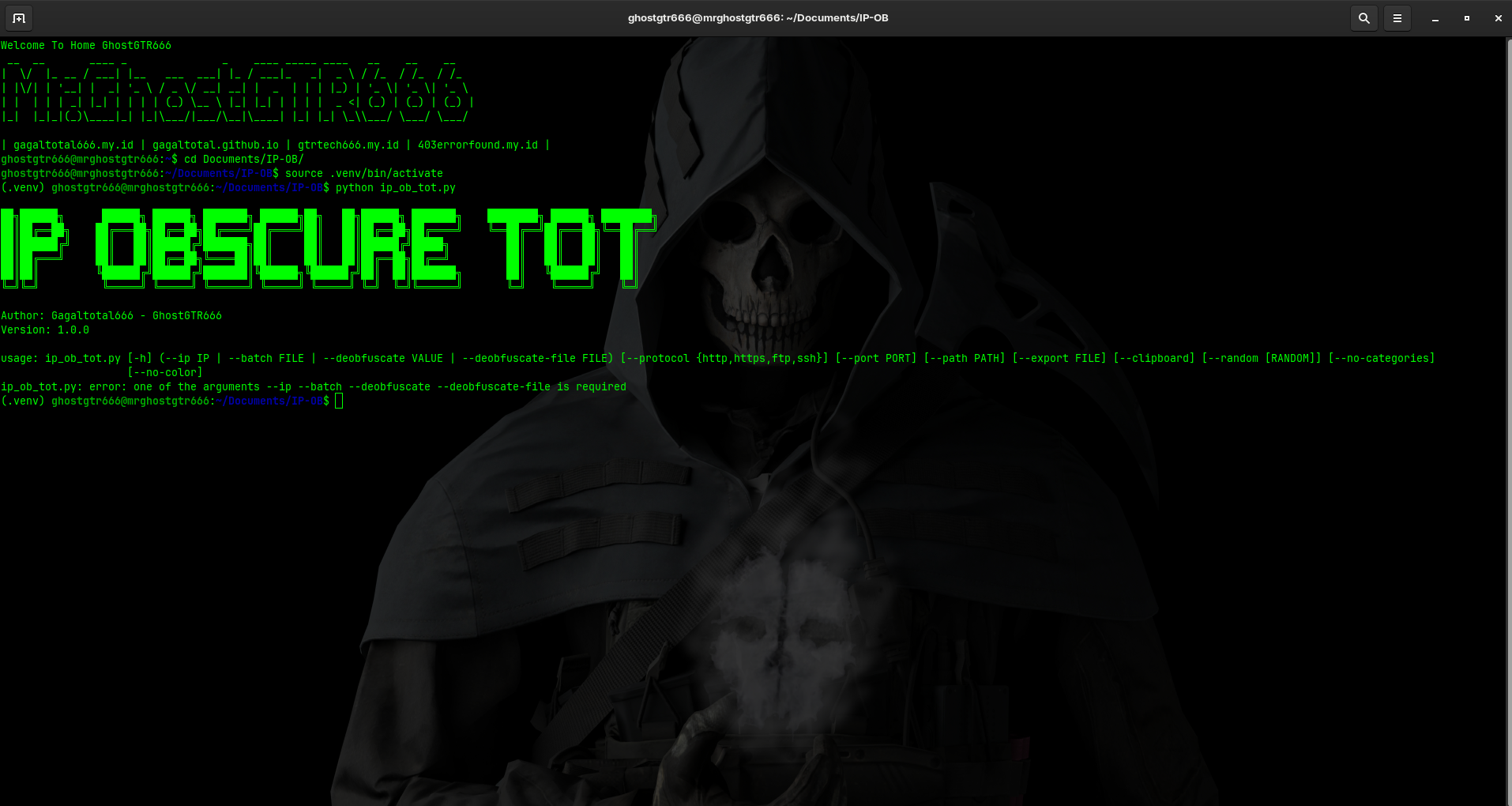The image size is (1512, 806).
Task: Minimize the terminal window
Action: point(1435,18)
